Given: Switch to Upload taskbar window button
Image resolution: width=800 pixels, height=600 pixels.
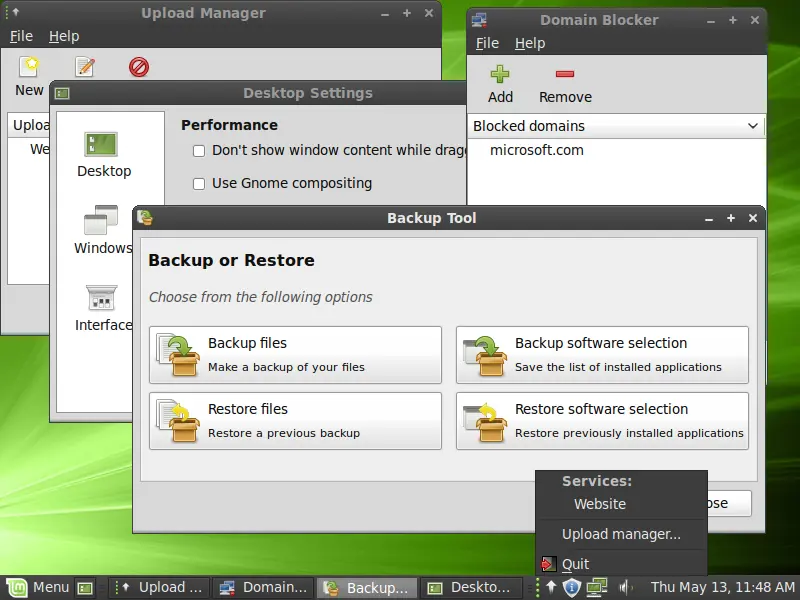Looking at the screenshot, I should (159, 588).
